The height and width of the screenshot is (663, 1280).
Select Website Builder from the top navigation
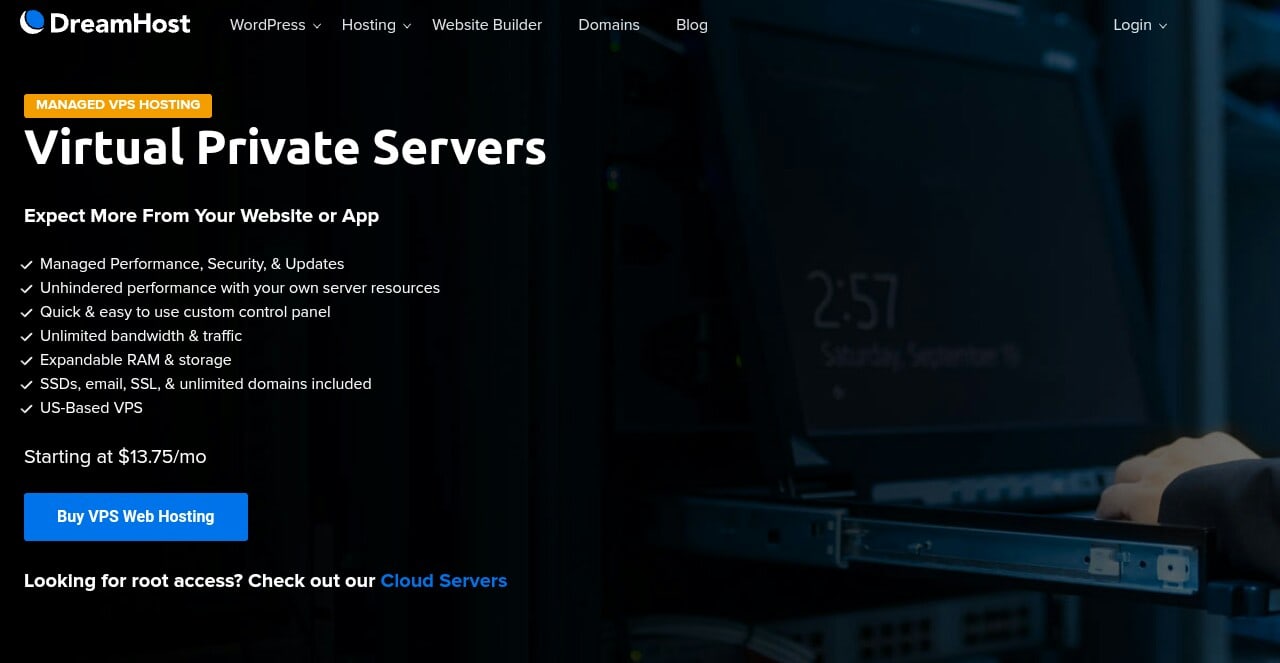[487, 25]
